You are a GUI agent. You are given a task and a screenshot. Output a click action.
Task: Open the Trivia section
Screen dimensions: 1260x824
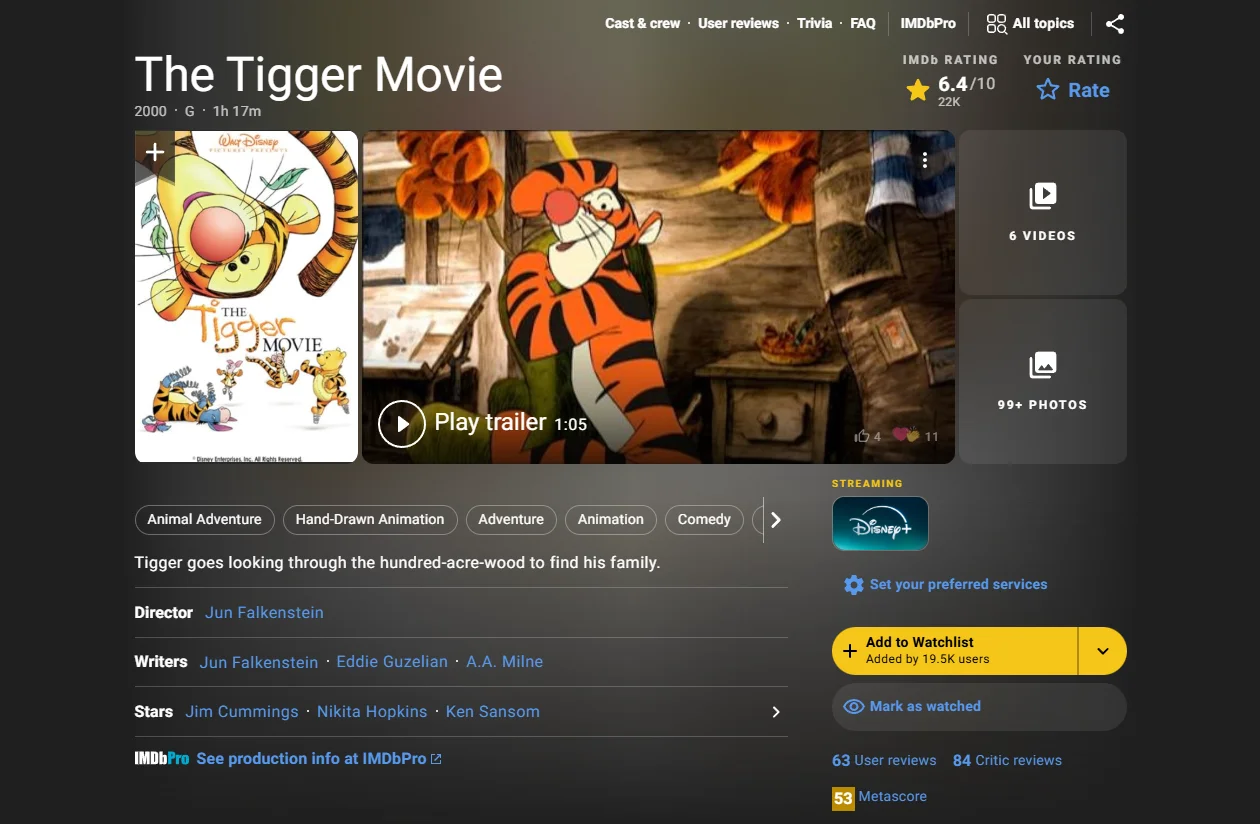coord(814,23)
